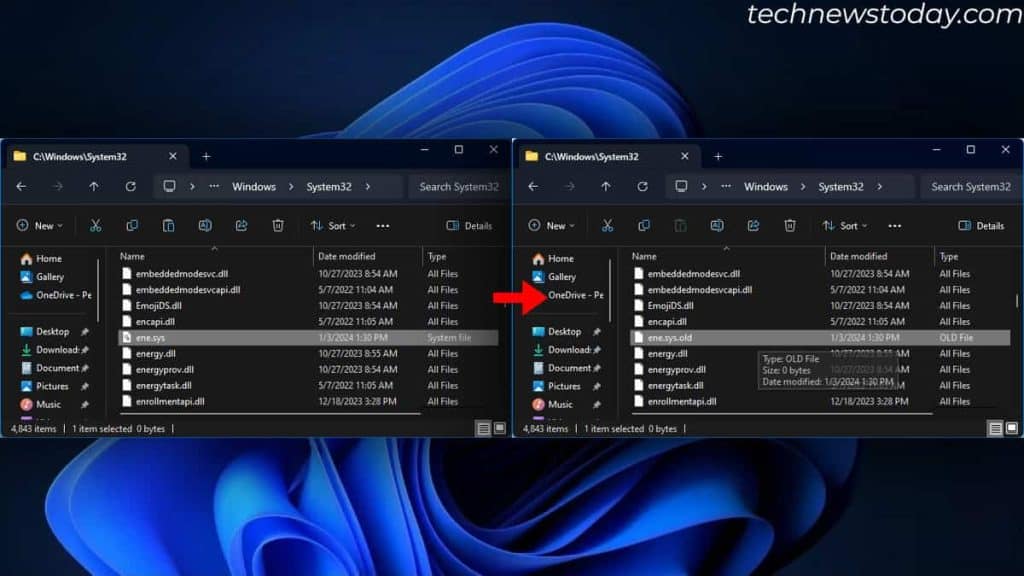1024x576 pixels.
Task: Click Paste icon in left window toolbar
Action: (x=168, y=225)
